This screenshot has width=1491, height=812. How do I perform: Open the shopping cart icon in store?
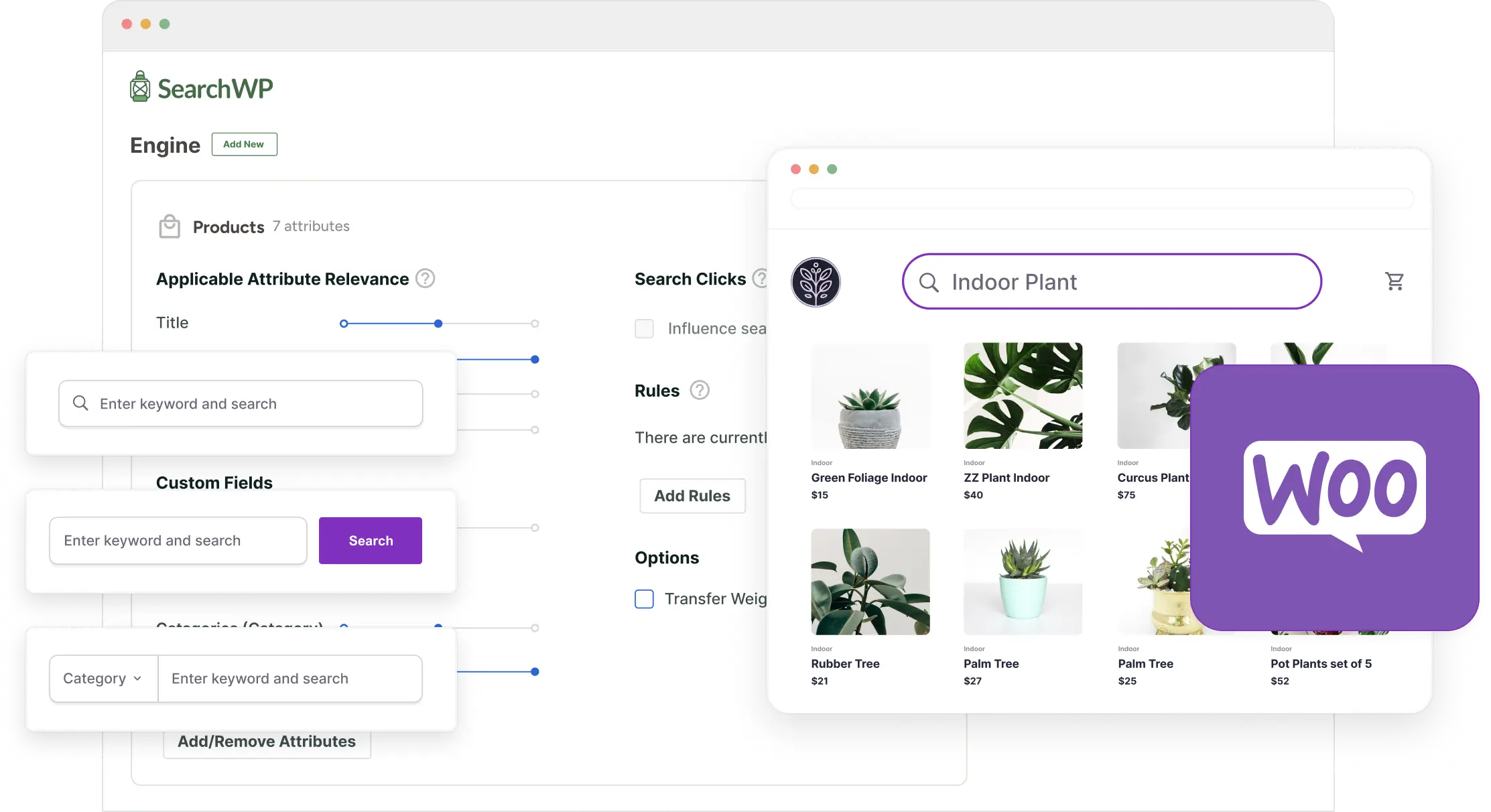(1395, 281)
